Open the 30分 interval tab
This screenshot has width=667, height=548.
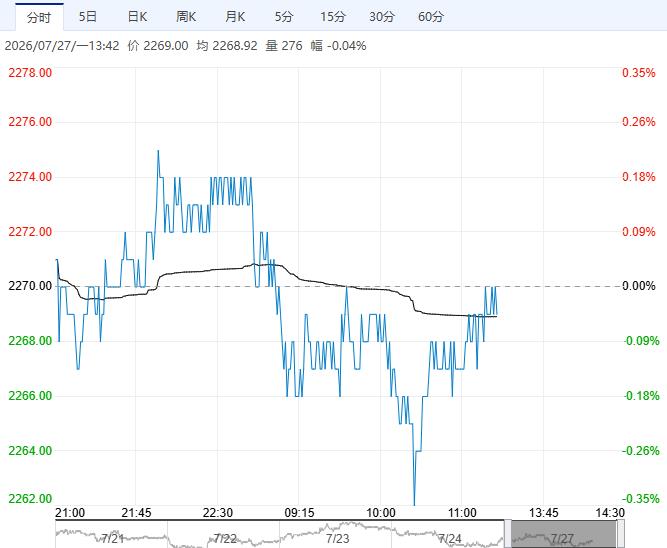click(x=382, y=17)
